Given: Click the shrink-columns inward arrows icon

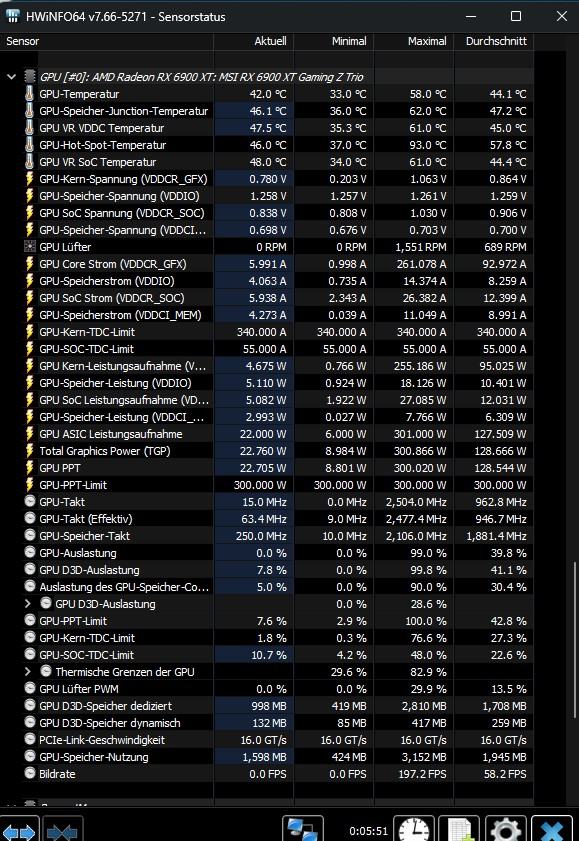Looking at the screenshot, I should tap(63, 830).
